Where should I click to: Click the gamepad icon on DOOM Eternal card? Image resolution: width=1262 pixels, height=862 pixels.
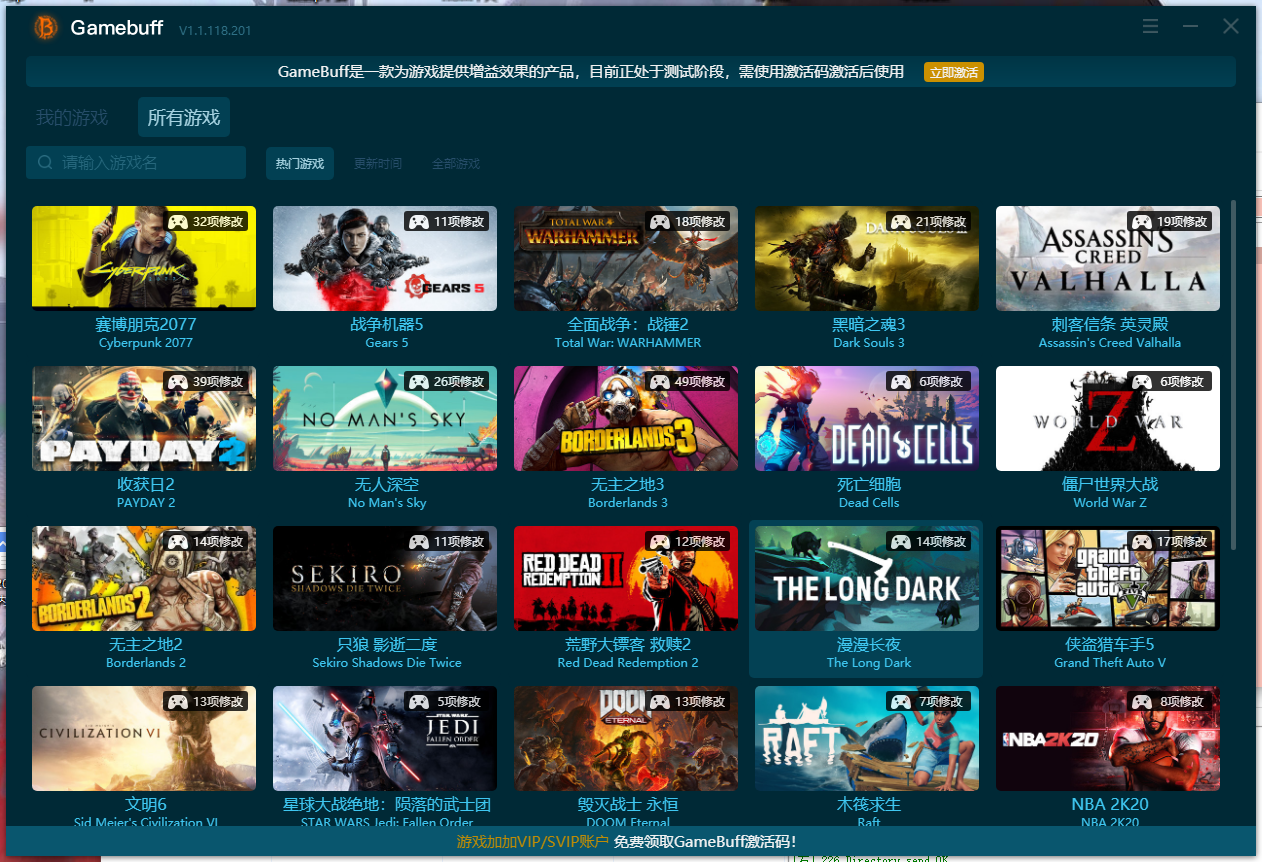point(659,701)
